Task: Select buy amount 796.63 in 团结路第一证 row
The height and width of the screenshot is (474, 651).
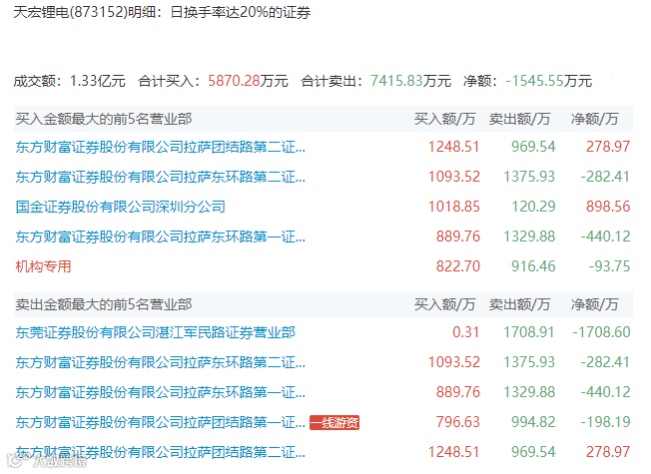Action: click(x=458, y=423)
